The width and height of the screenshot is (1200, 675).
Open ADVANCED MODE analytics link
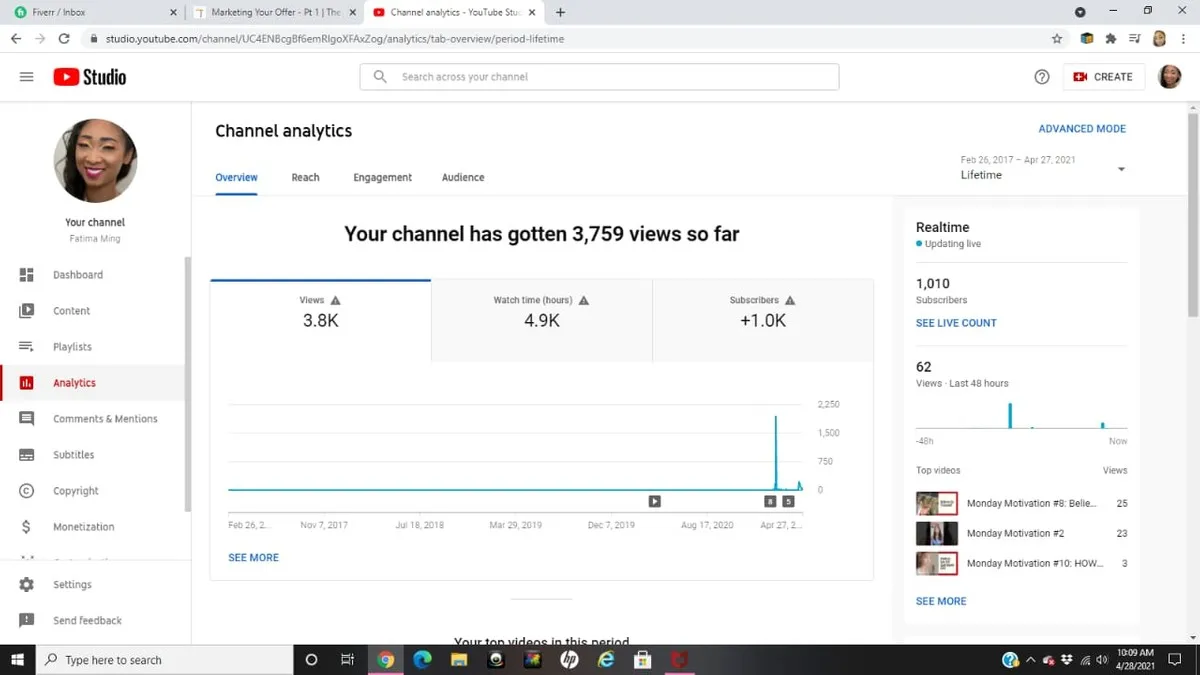click(x=1081, y=129)
